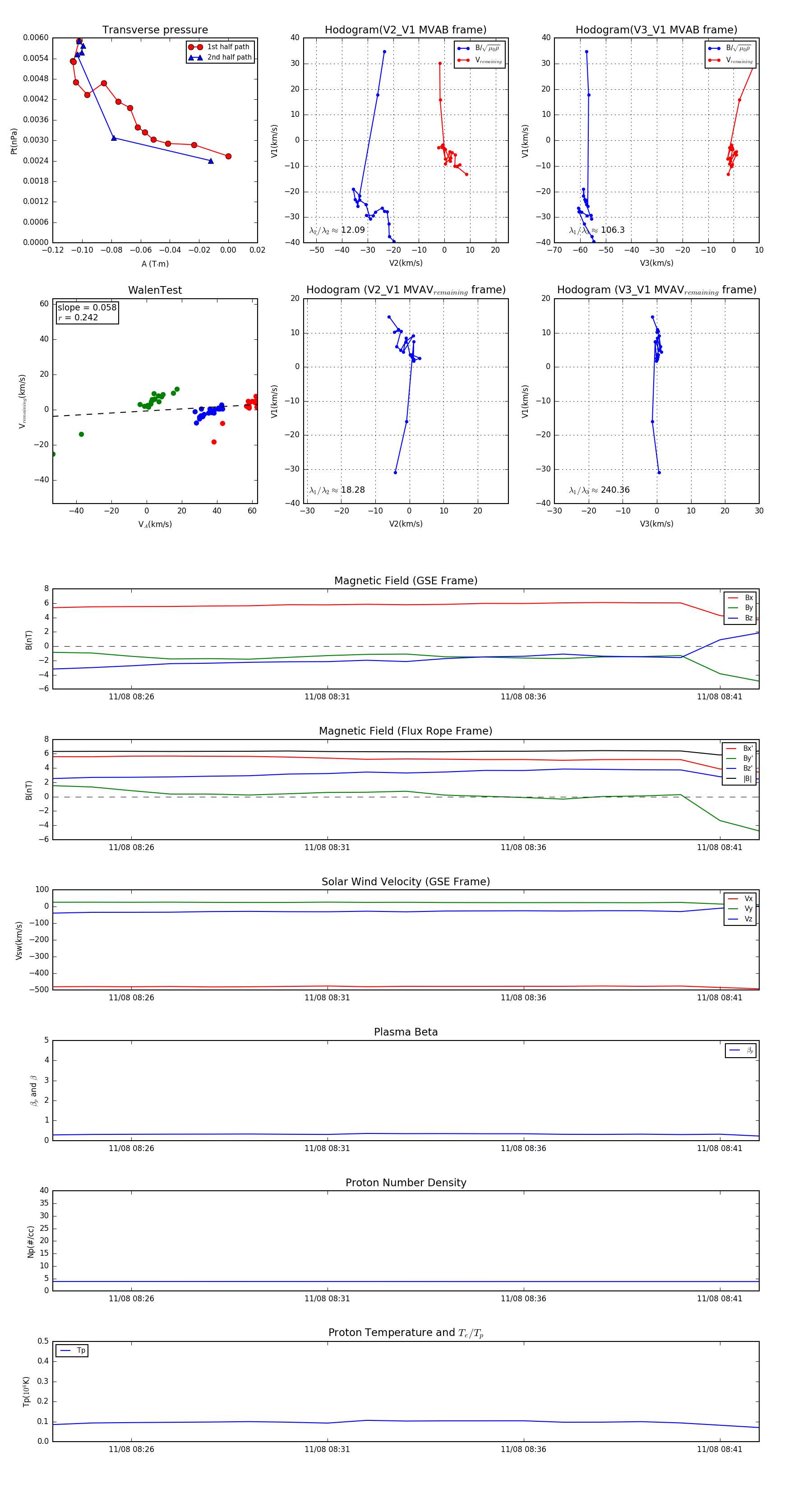Click the 'Hodogram(V2_V1 MVAB frame)' title
The width and height of the screenshot is (812, 1489).
click(406, 30)
